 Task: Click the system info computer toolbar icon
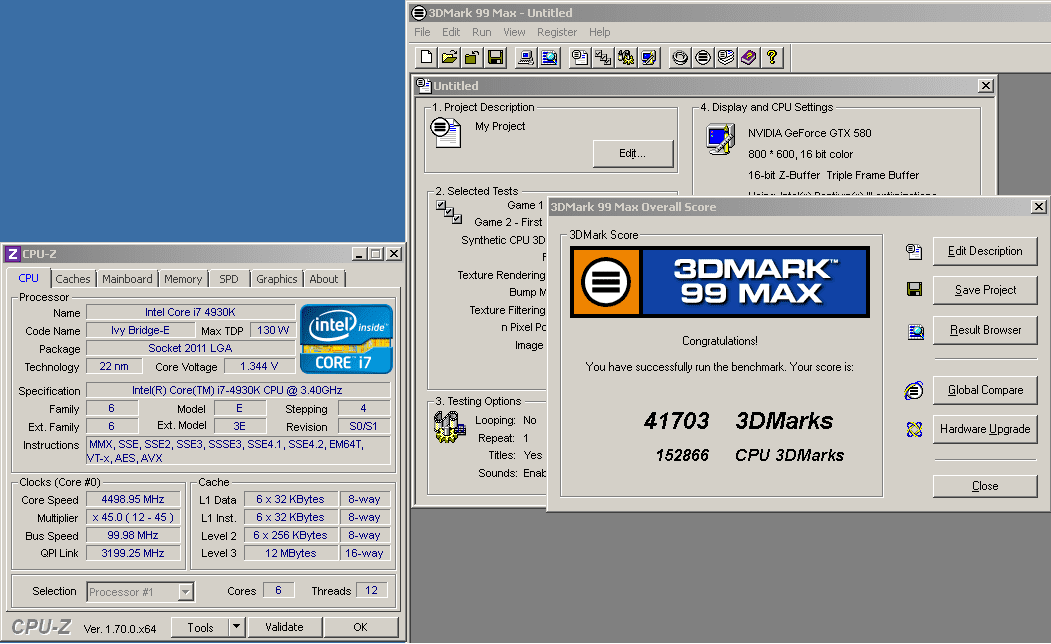pyautogui.click(x=526, y=58)
